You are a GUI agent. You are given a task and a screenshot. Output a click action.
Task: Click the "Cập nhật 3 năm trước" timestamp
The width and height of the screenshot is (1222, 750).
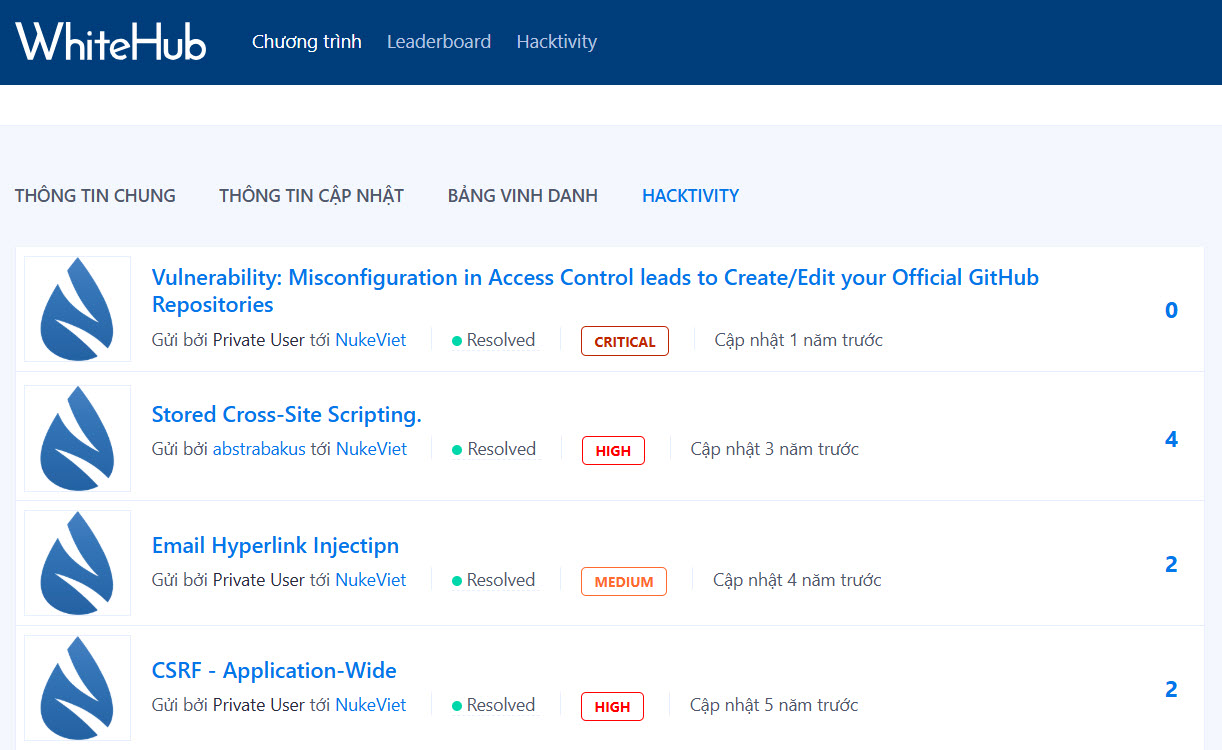775,449
